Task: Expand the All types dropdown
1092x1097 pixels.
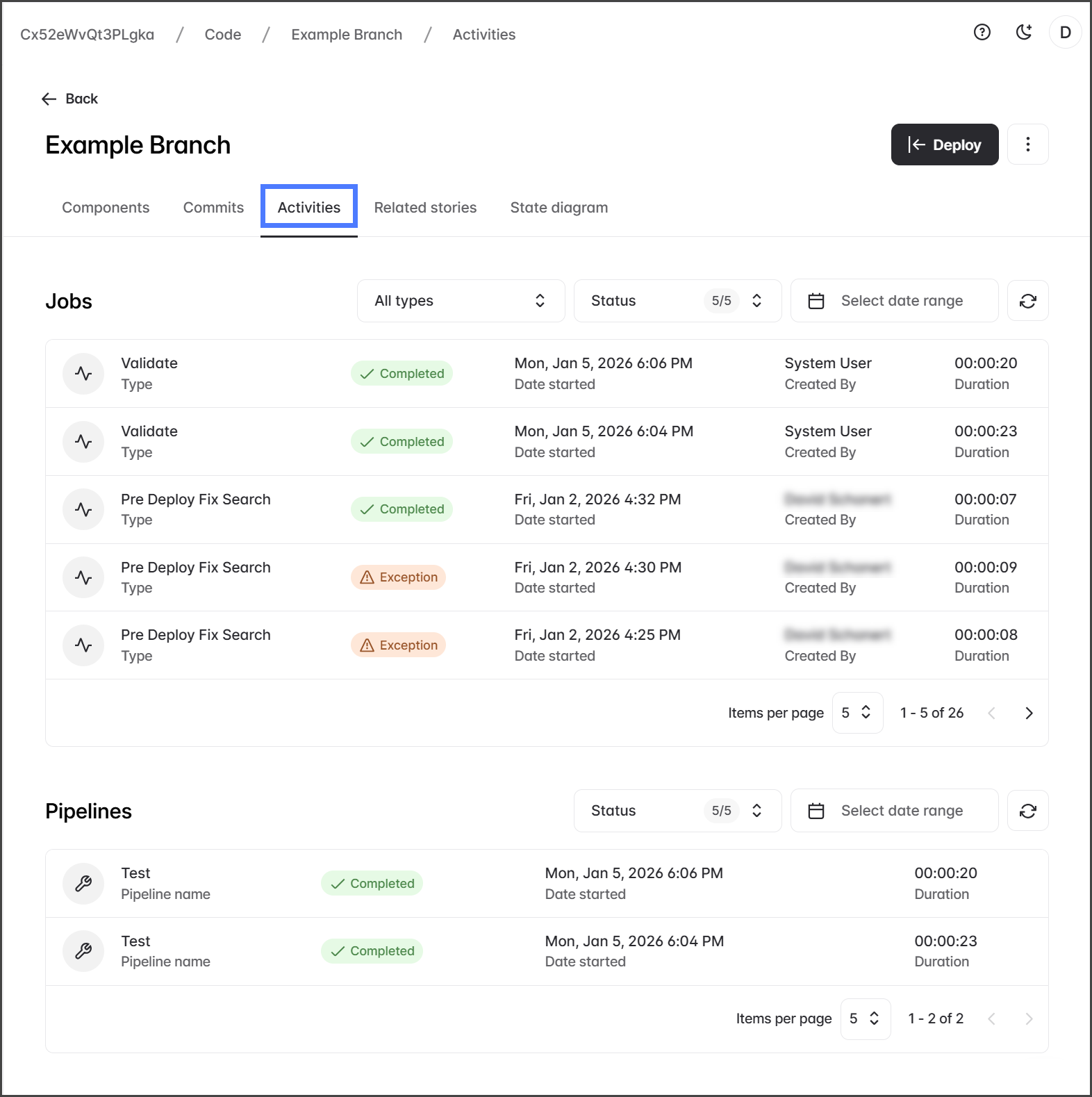Action: (x=461, y=301)
